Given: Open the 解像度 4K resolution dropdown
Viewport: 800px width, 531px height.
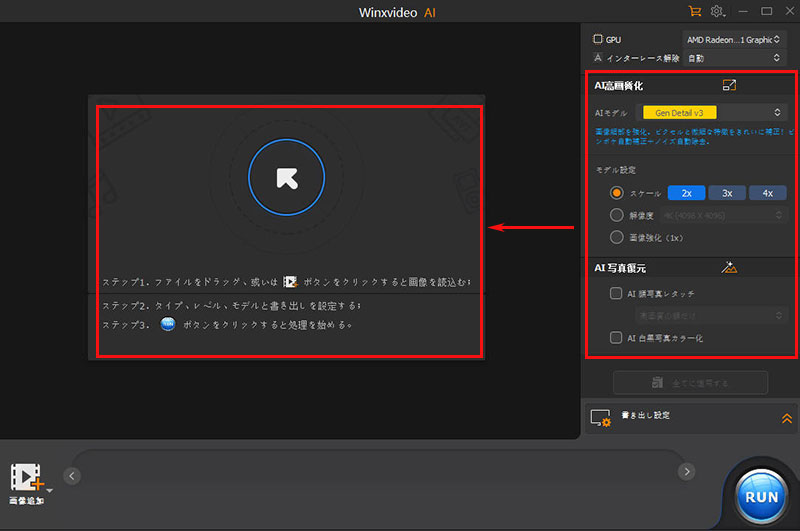Looking at the screenshot, I should pos(723,215).
